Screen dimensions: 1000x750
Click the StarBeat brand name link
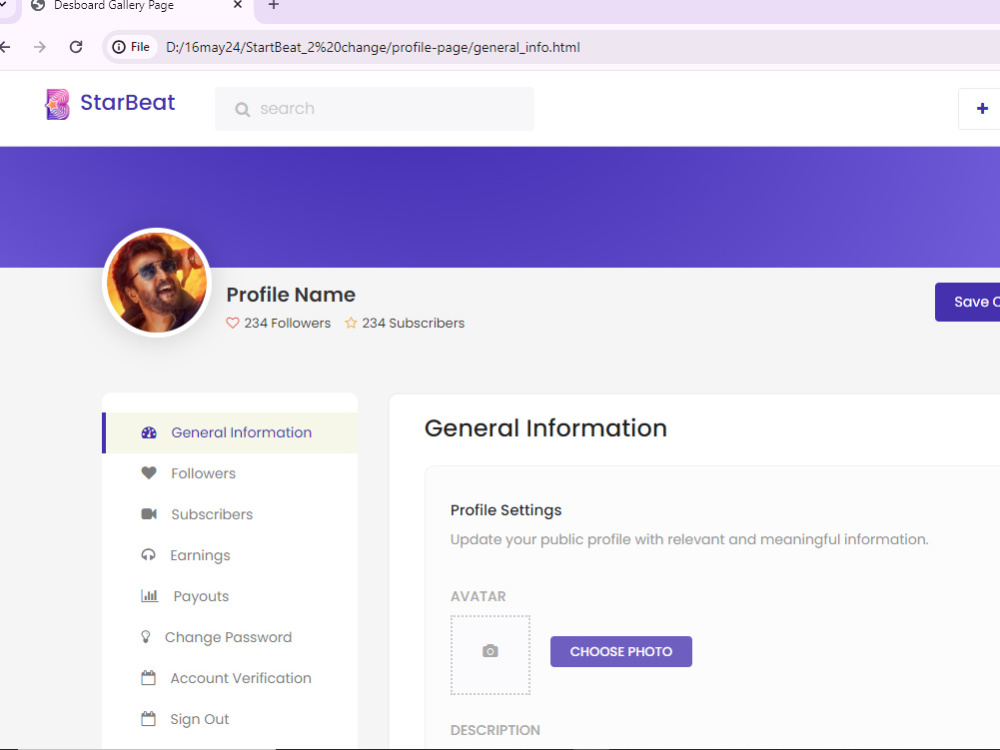pos(128,103)
